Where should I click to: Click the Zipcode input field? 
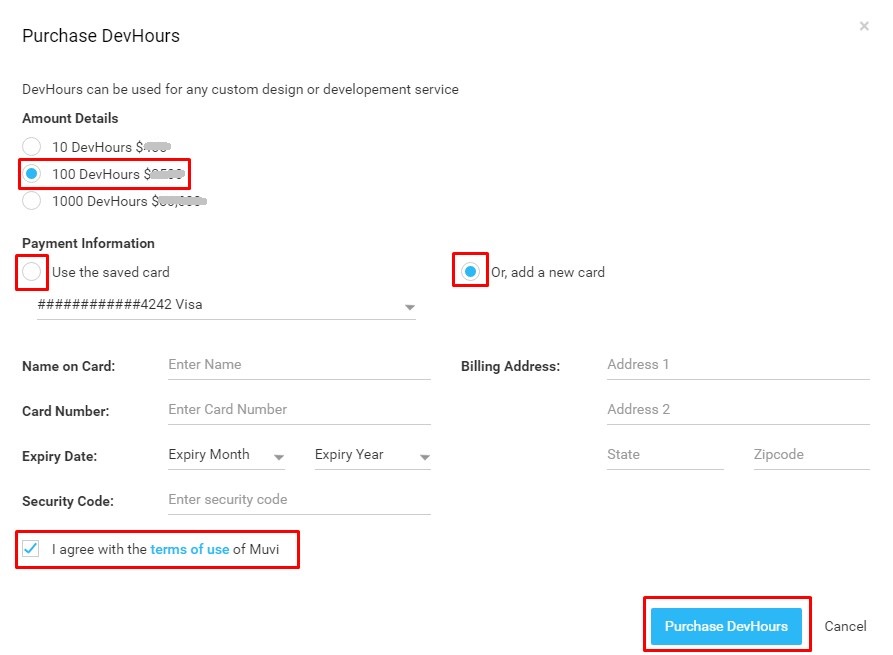(x=812, y=455)
